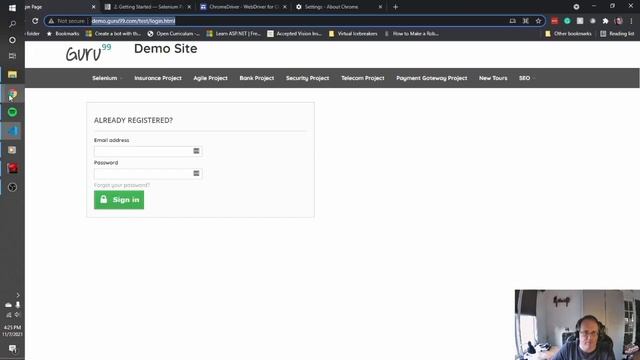Expand the SEO dropdown menu
Screen dimensions: 640x360
click(x=527, y=78)
